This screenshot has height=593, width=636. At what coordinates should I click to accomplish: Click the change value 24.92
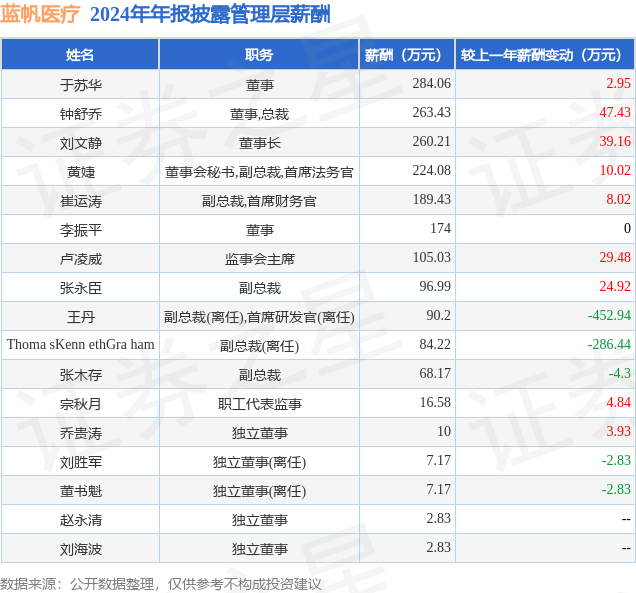615,286
